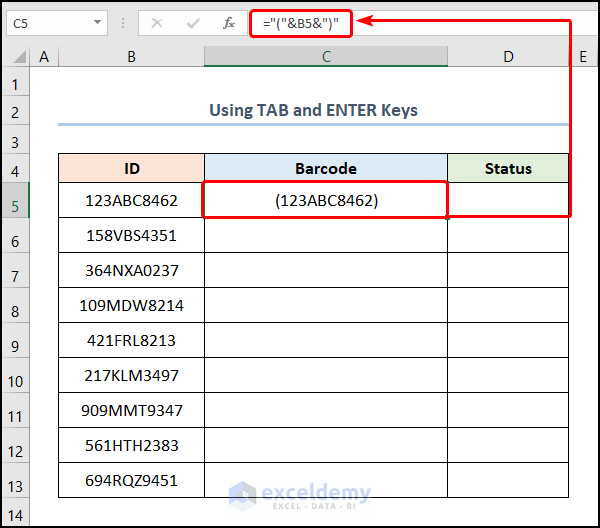Click the Enter checkmark formula bar icon
Screen dimensions: 600x528
coord(193,24)
